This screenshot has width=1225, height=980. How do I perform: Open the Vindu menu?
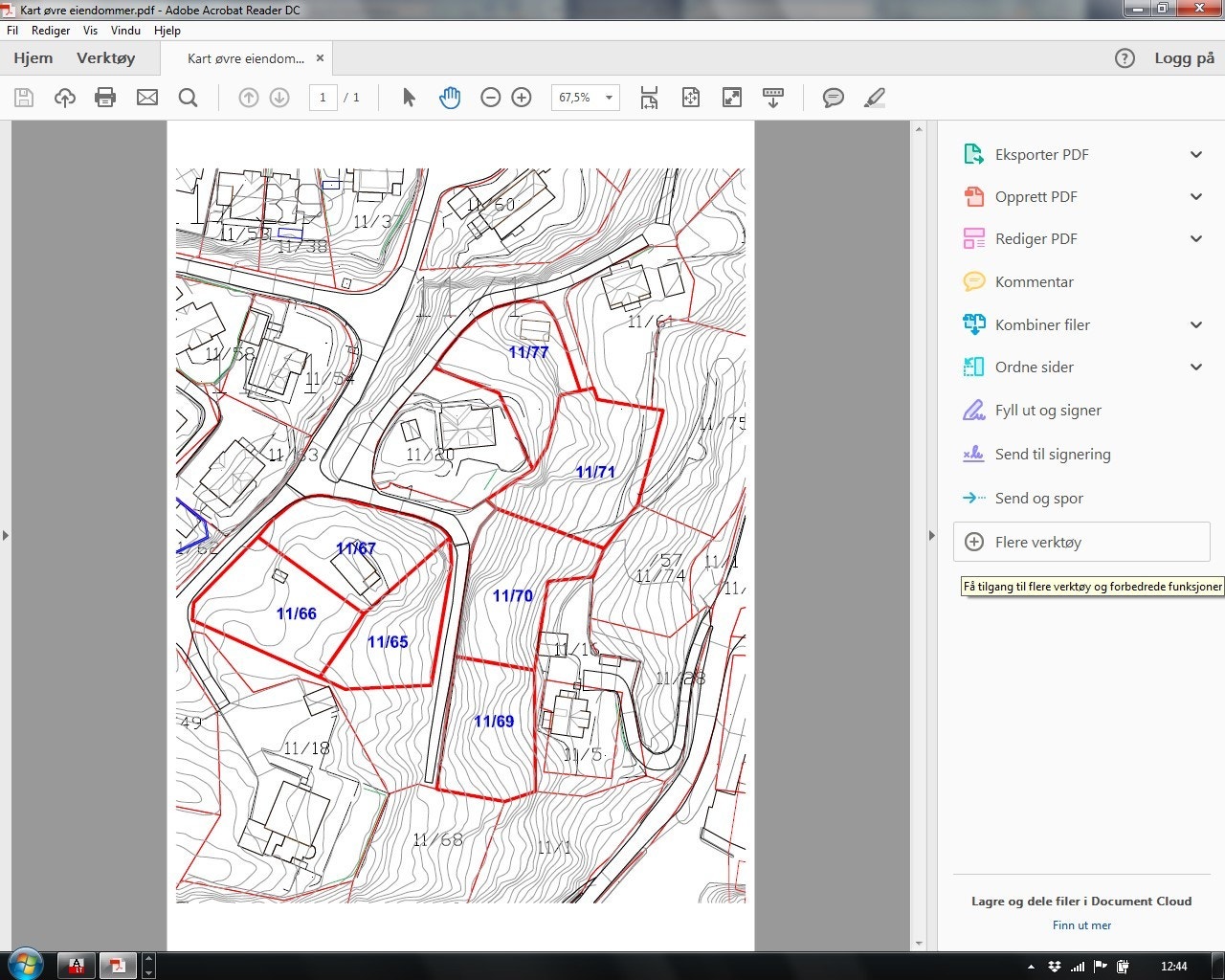125,31
